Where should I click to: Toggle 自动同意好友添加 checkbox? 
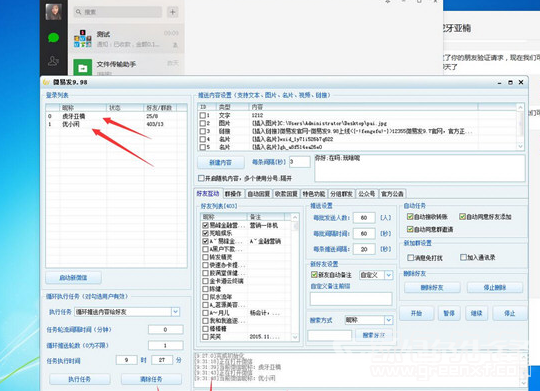463,216
